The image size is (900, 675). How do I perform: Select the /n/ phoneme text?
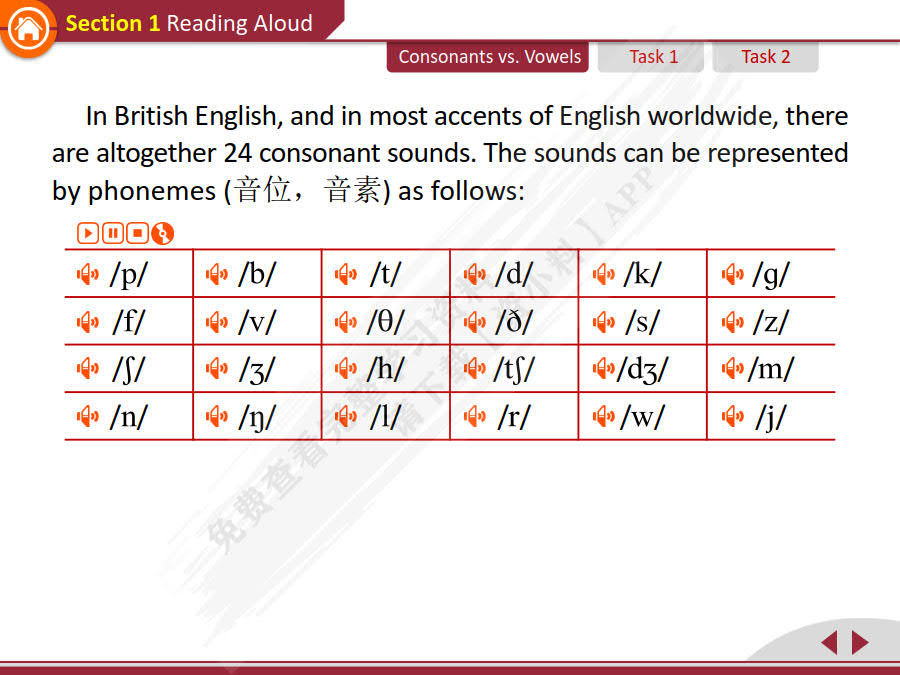129,417
